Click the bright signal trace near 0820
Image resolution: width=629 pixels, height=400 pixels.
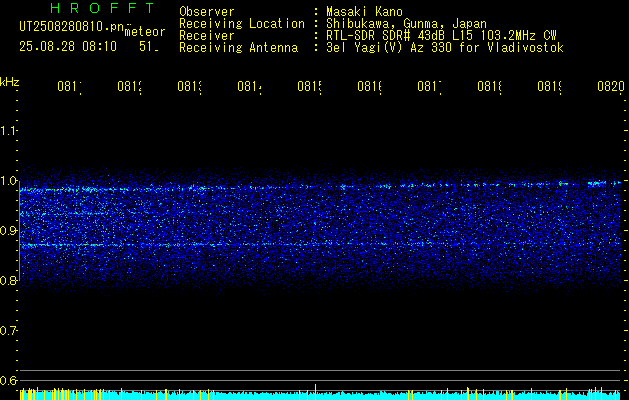click(x=598, y=183)
